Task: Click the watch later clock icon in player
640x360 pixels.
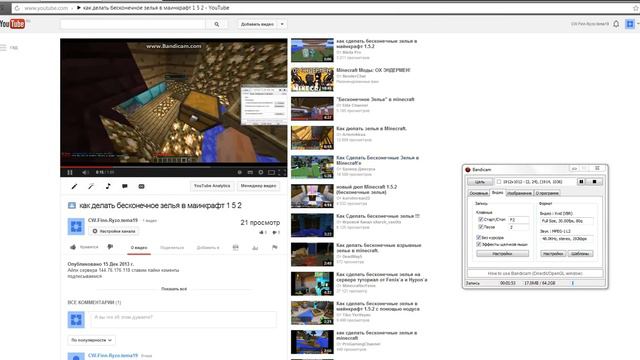Action: pos(240,173)
